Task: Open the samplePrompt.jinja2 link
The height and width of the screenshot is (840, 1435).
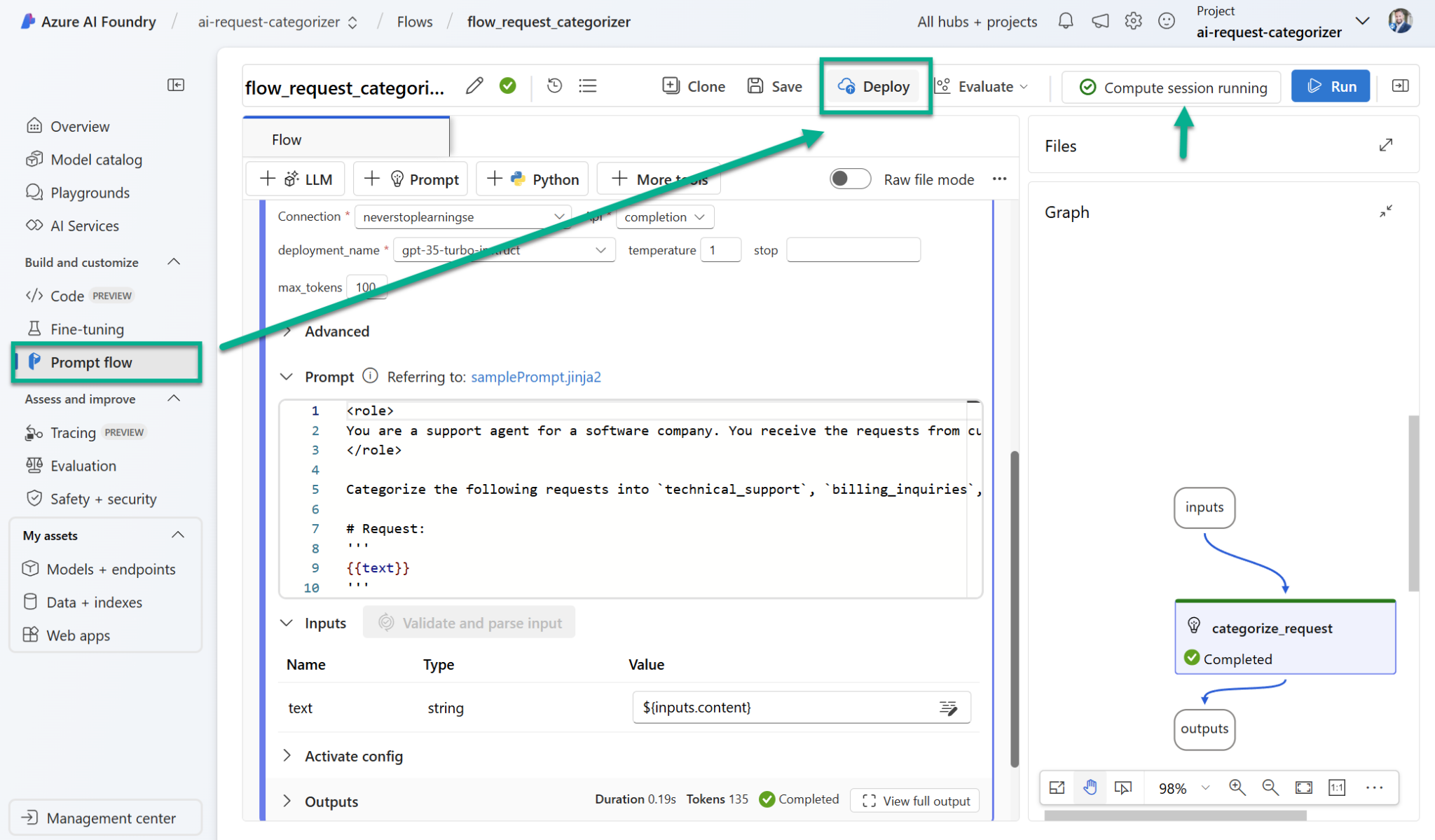Action: coord(535,377)
